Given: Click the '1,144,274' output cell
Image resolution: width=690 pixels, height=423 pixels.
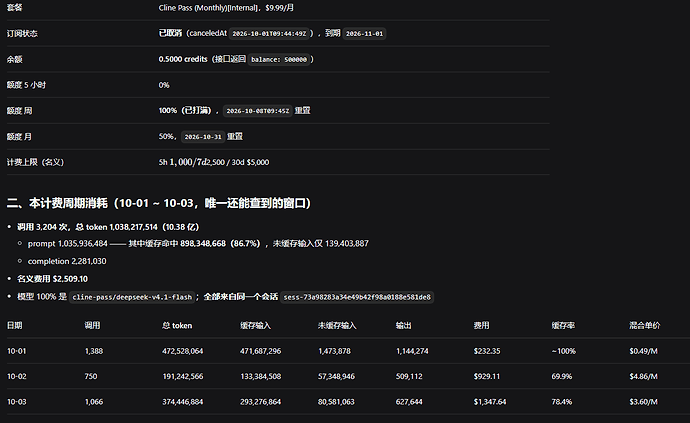Looking at the screenshot, I should (x=412, y=351).
